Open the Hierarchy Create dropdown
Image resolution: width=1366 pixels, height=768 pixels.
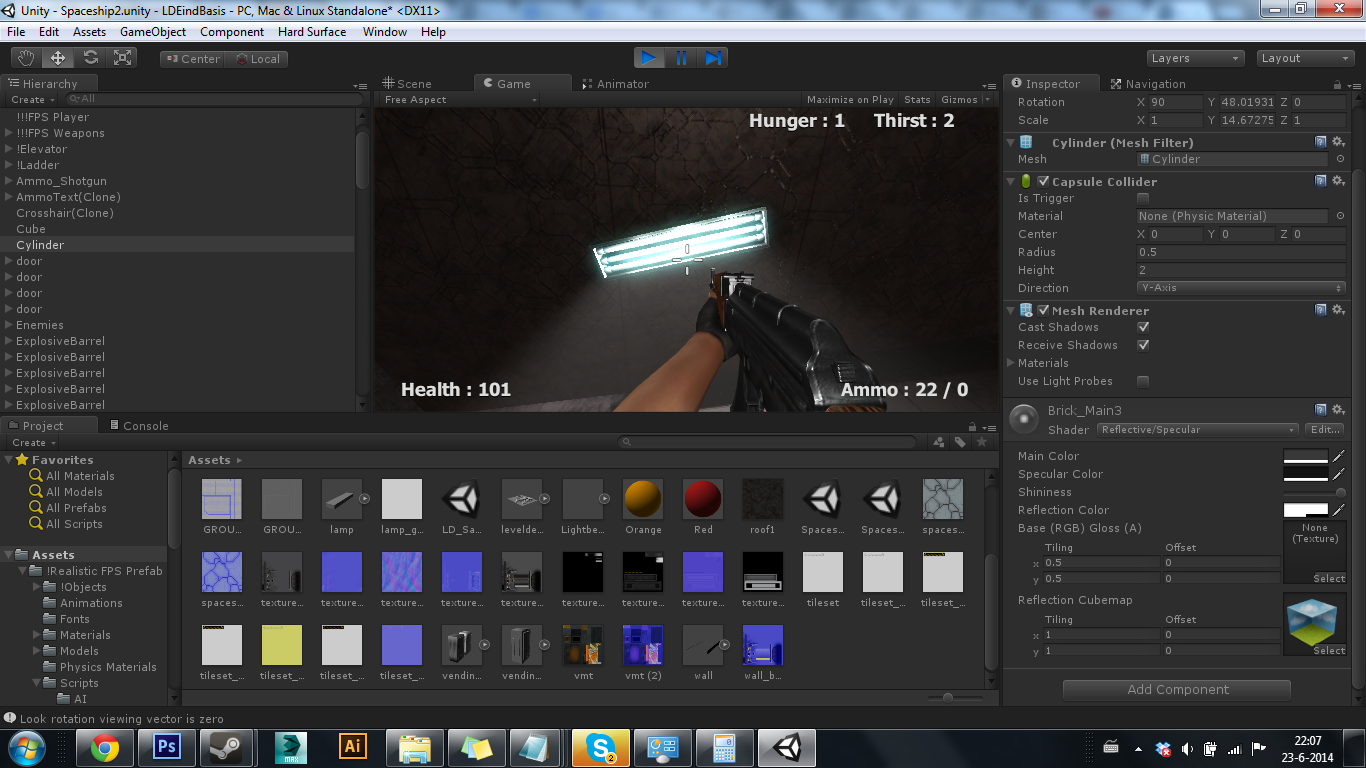[31, 100]
